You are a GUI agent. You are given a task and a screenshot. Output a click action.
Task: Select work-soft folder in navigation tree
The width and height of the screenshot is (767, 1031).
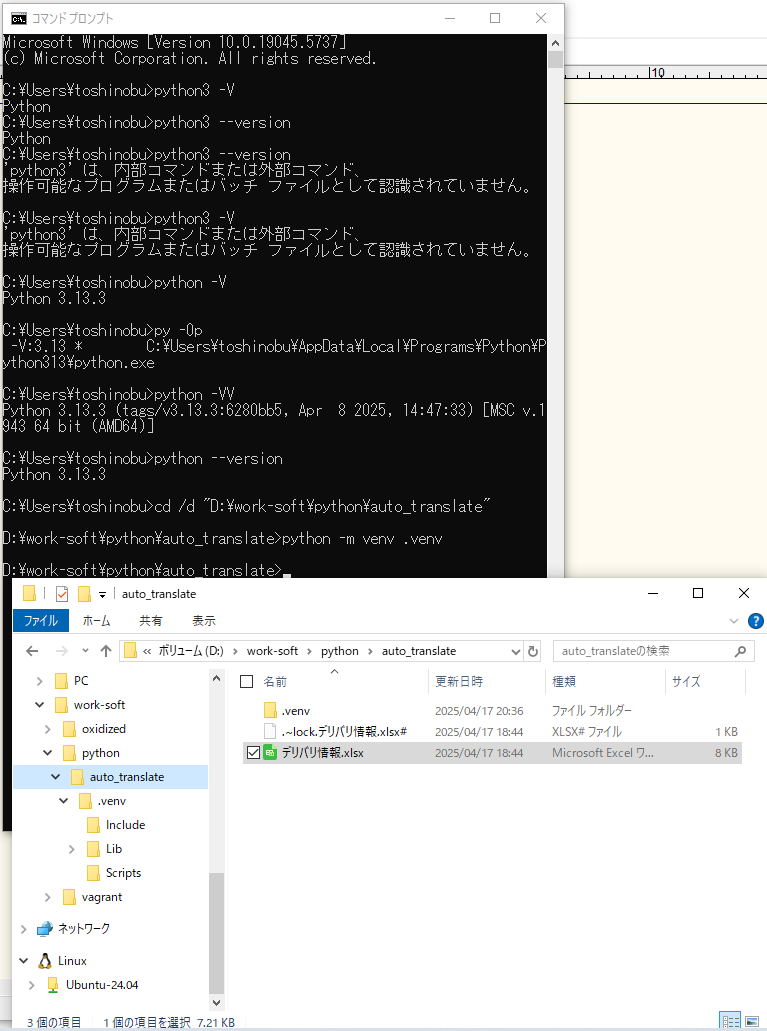[99, 705]
